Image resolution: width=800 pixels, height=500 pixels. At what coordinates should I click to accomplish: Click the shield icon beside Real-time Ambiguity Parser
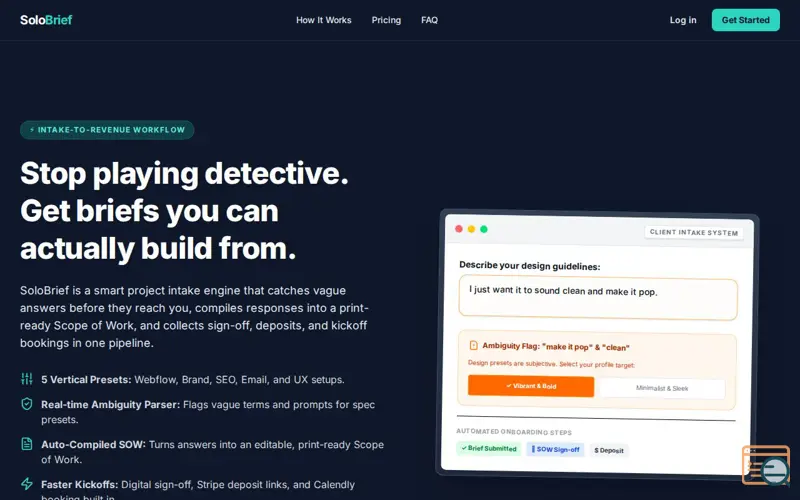pos(27,404)
